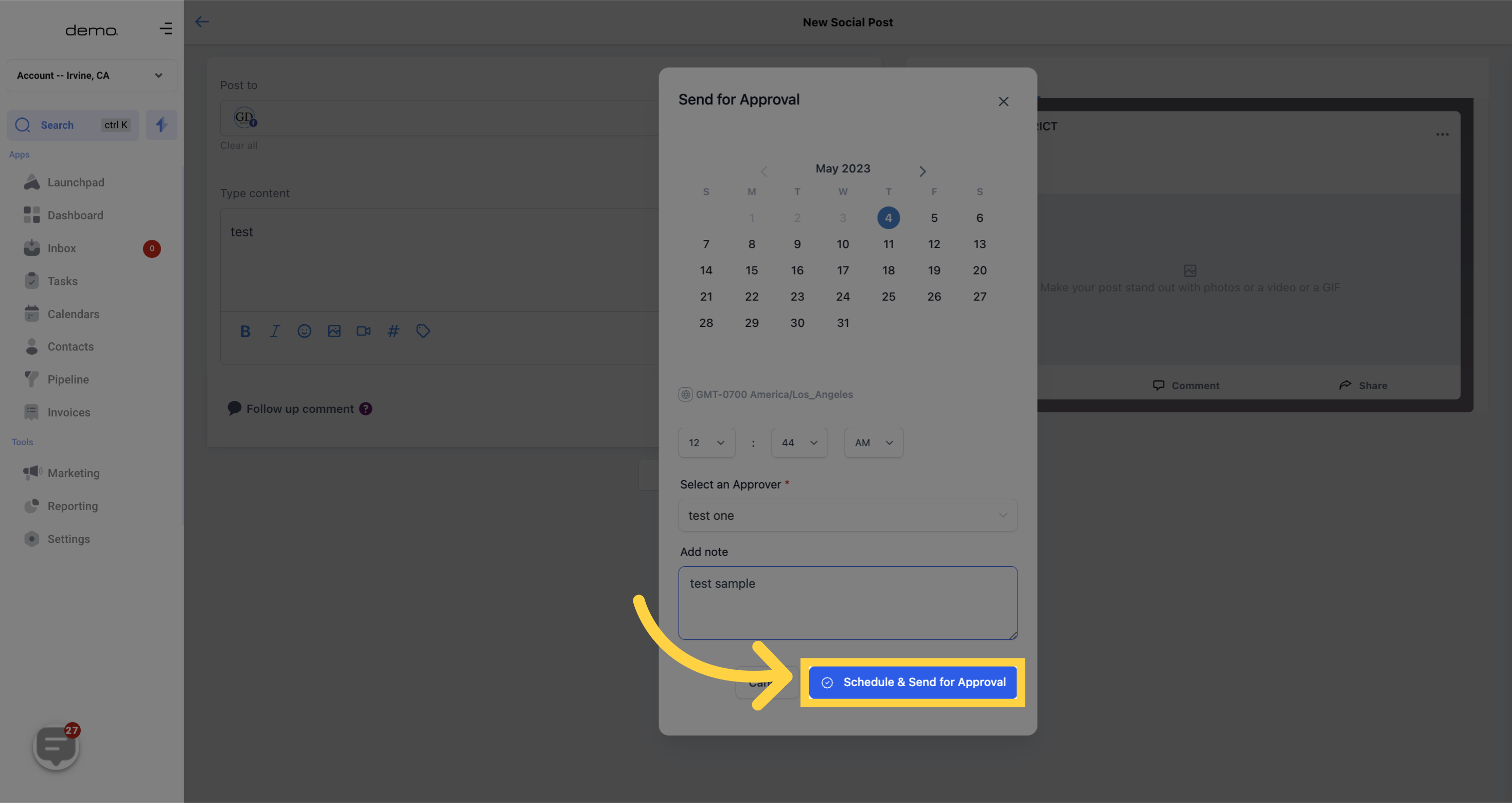Click the Video embed icon
1512x803 pixels.
(363, 331)
